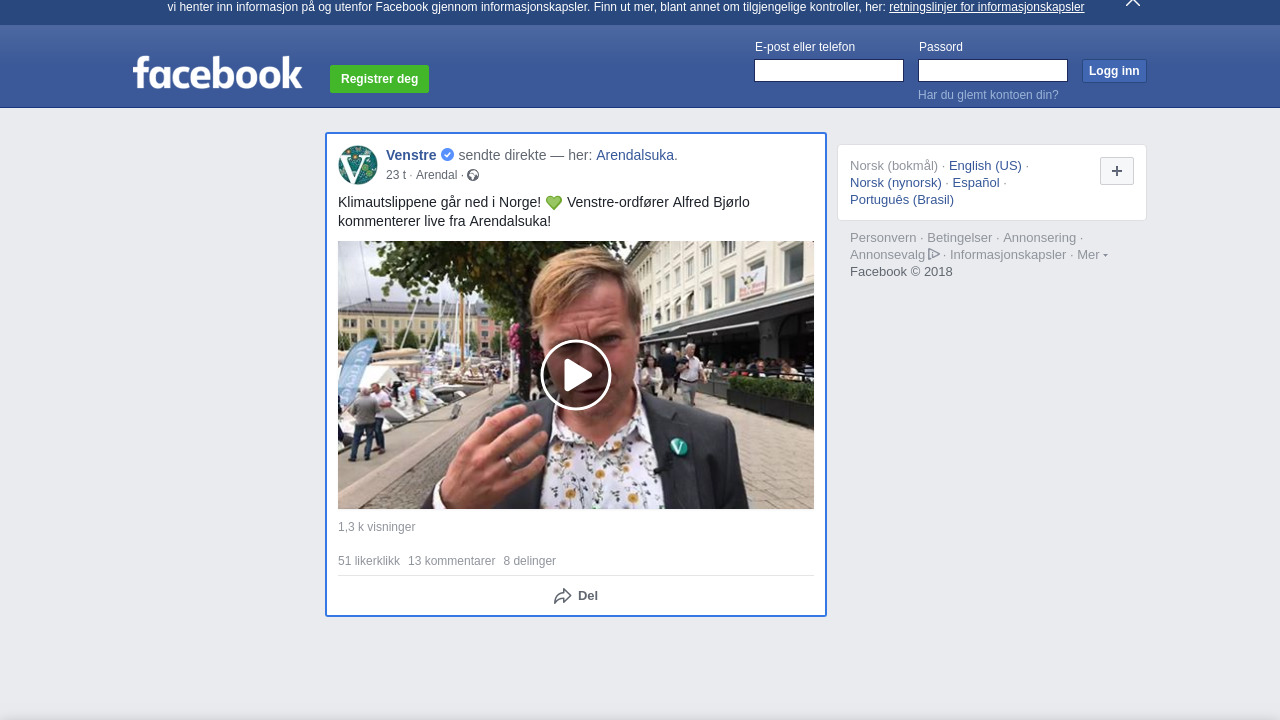This screenshot has width=1280, height=720.
Task: Focus the E-post eller telefon field
Action: click(829, 71)
